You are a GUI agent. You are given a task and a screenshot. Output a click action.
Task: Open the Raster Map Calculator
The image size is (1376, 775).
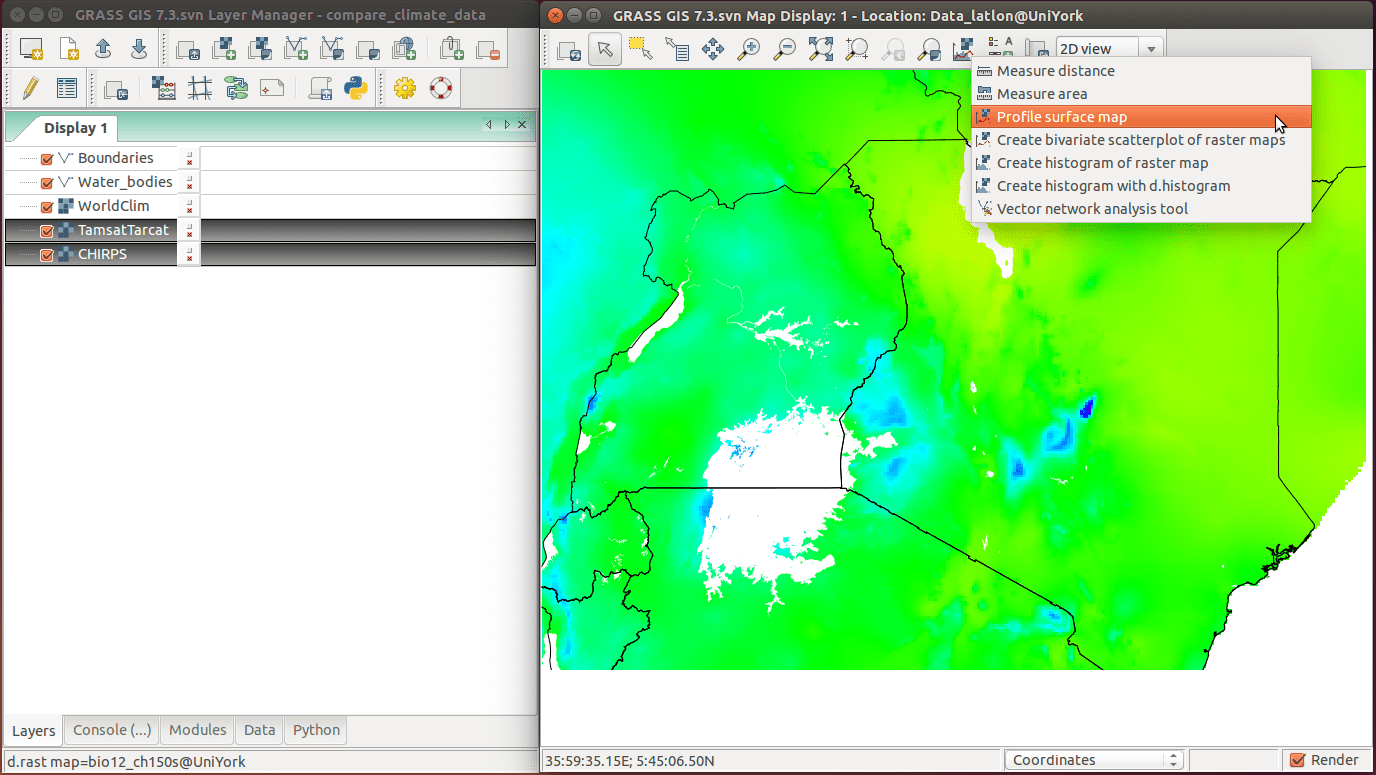164,88
